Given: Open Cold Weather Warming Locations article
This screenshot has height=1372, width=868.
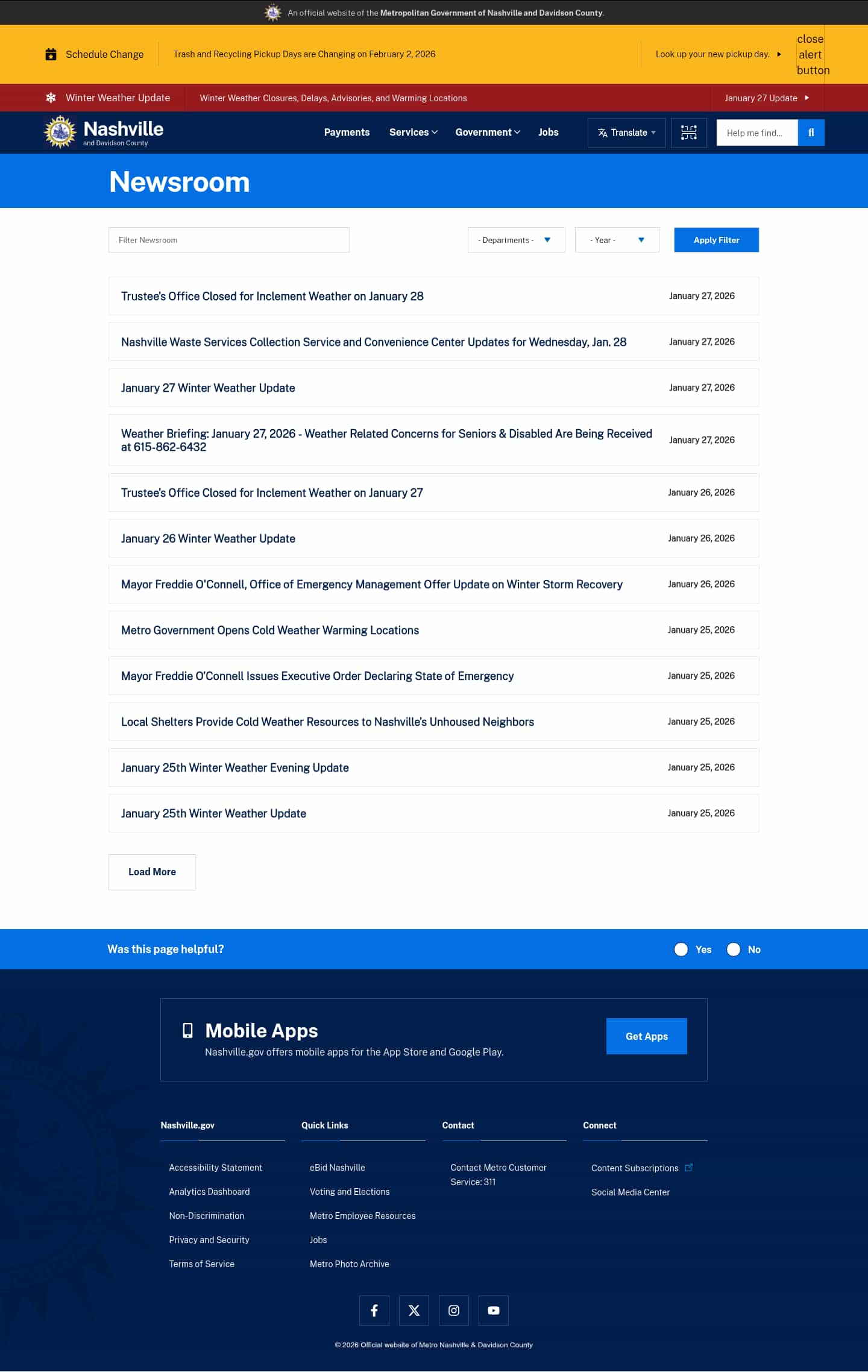Looking at the screenshot, I should [270, 631].
